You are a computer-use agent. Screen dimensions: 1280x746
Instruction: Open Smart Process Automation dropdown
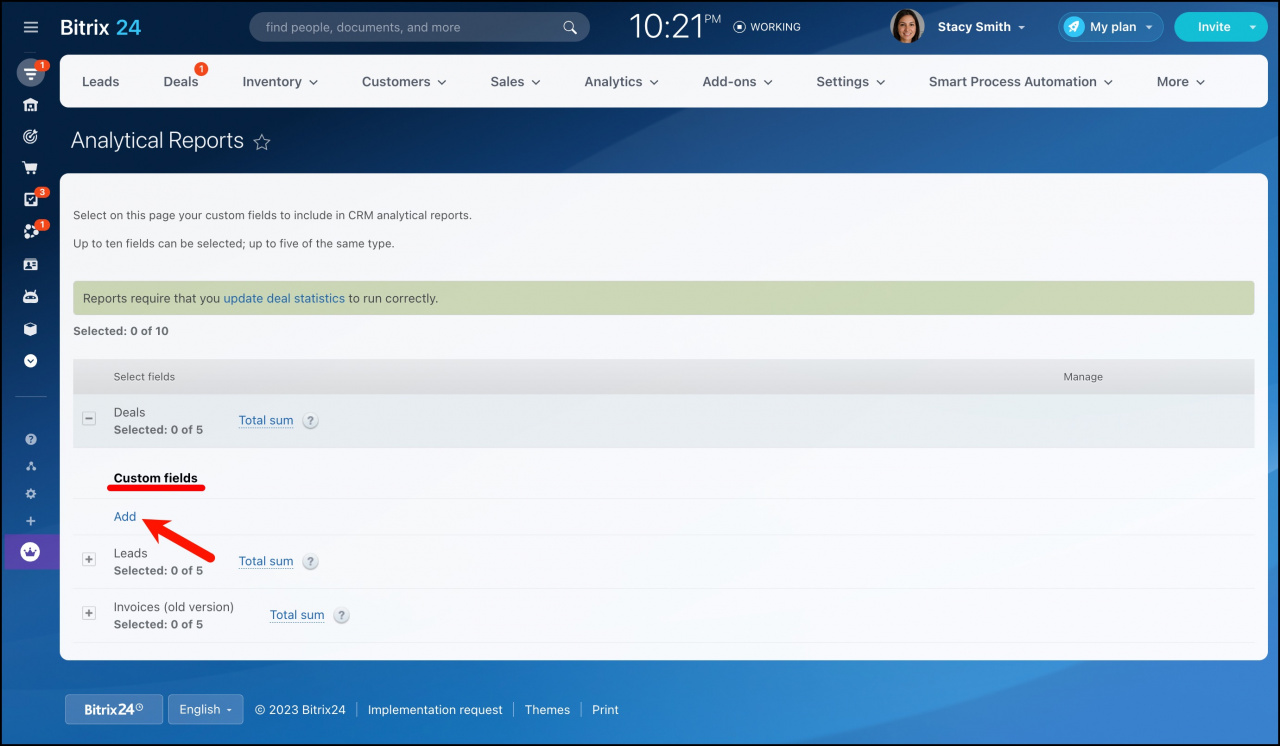click(1021, 82)
